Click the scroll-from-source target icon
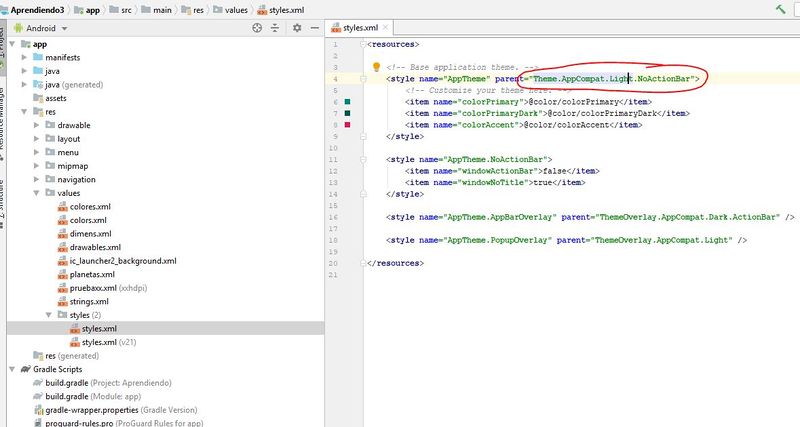 point(257,28)
